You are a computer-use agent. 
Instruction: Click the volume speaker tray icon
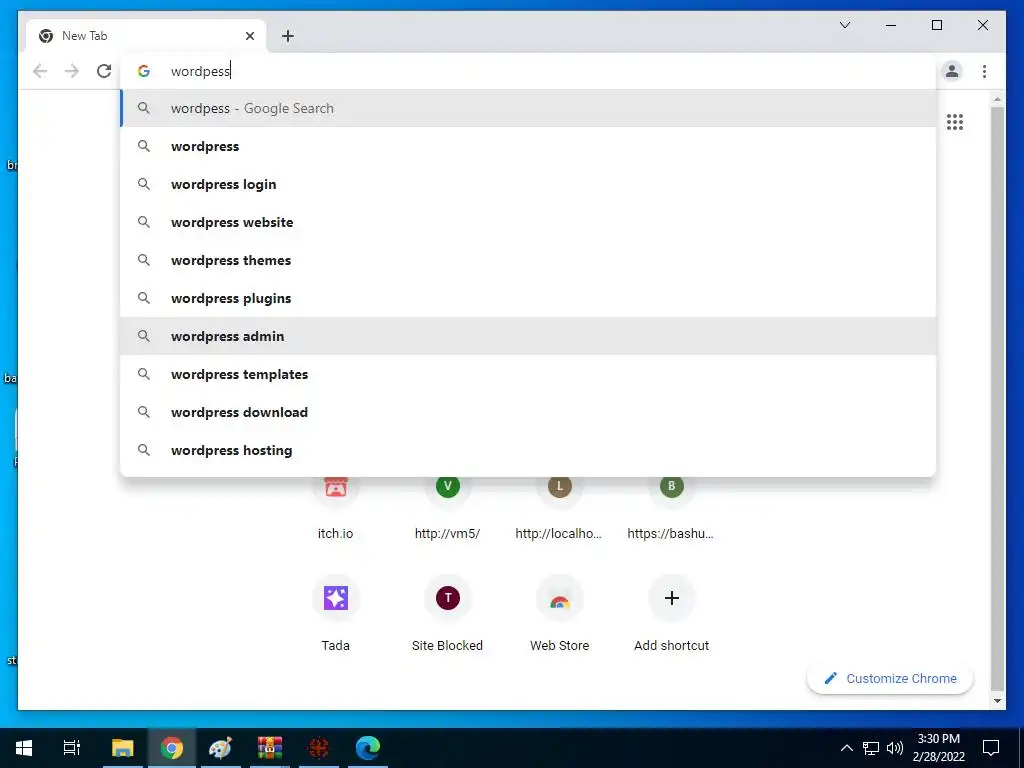[895, 748]
